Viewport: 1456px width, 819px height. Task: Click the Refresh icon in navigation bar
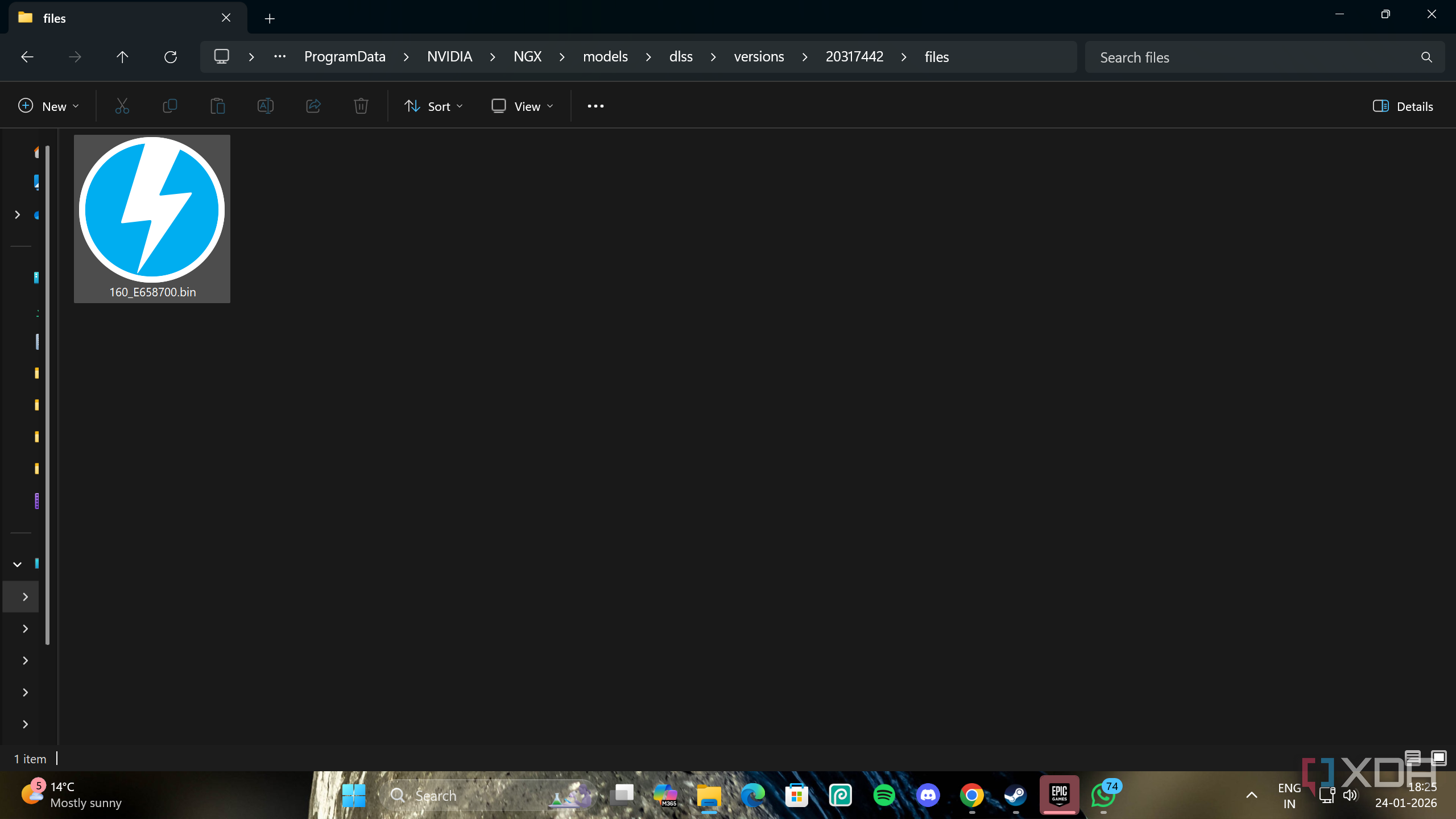pos(170,57)
